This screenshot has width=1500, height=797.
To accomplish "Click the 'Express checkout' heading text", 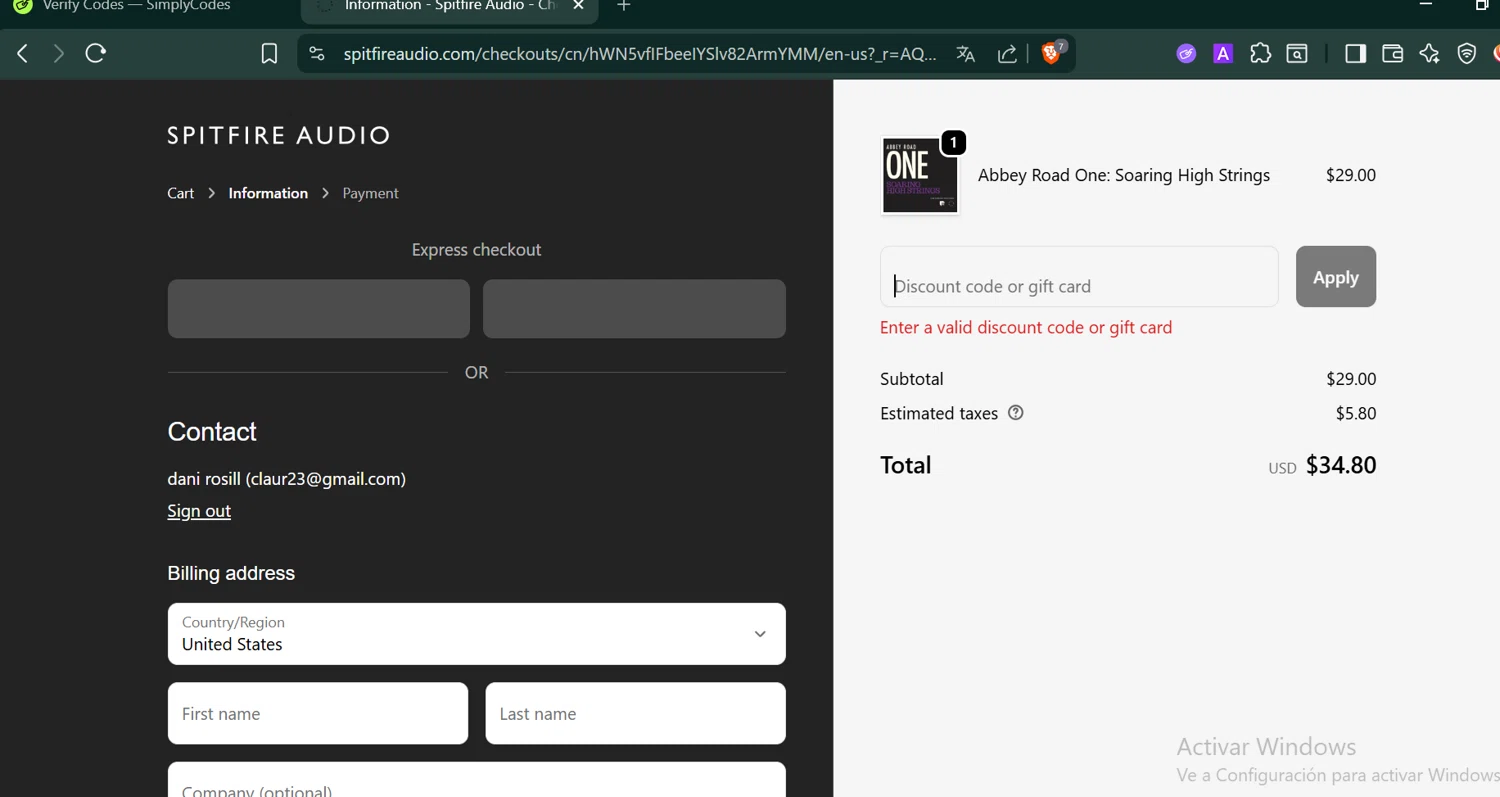I will point(476,250).
